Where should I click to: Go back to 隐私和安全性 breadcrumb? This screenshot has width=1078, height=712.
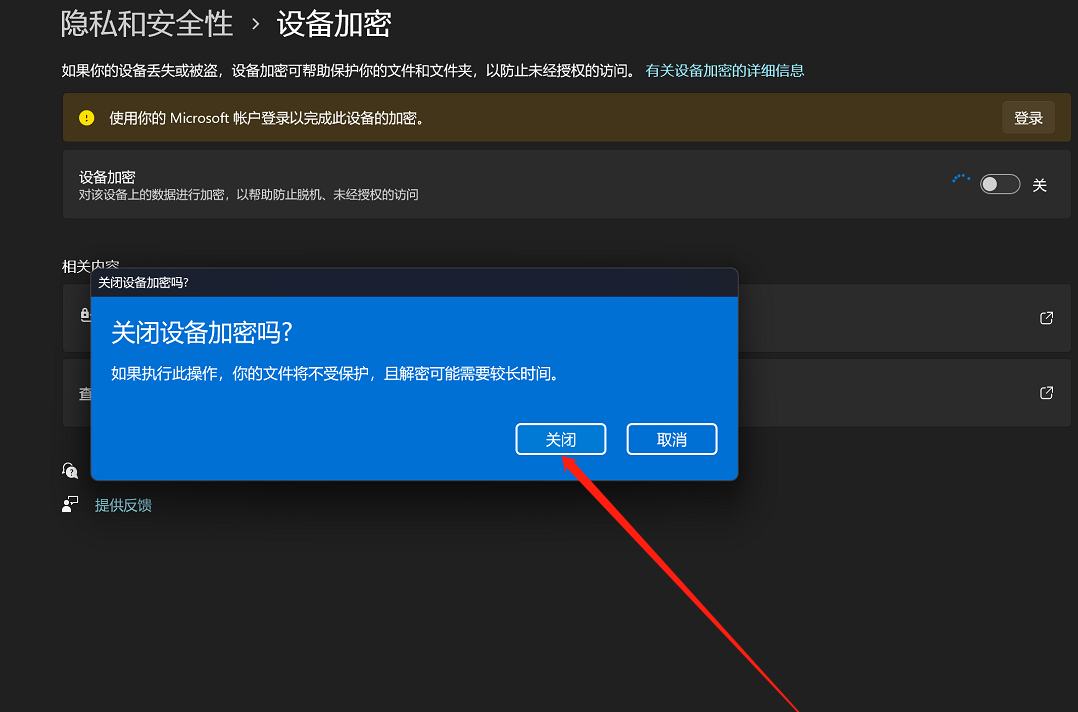[147, 24]
